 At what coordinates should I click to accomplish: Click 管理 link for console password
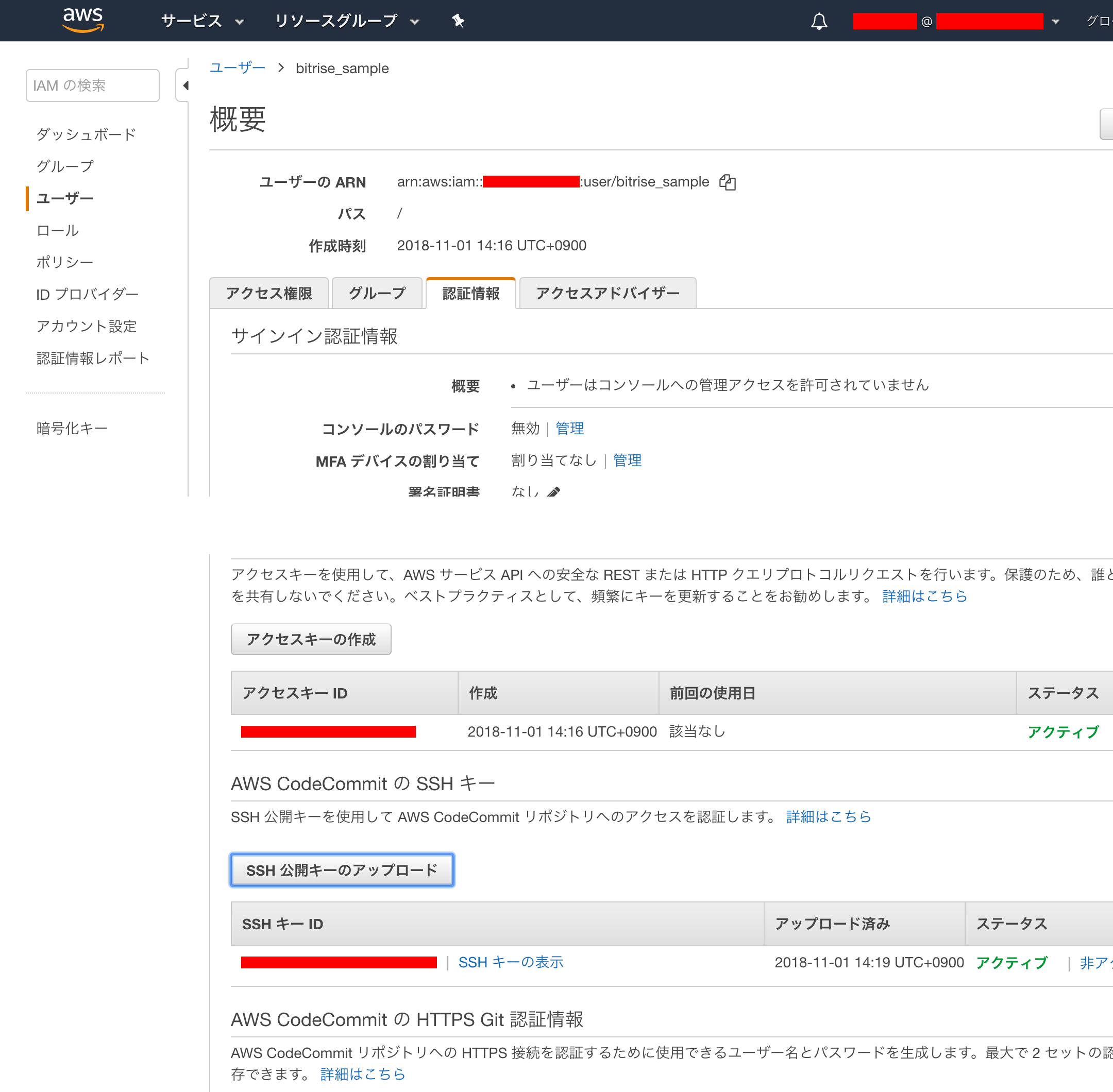pos(569,429)
